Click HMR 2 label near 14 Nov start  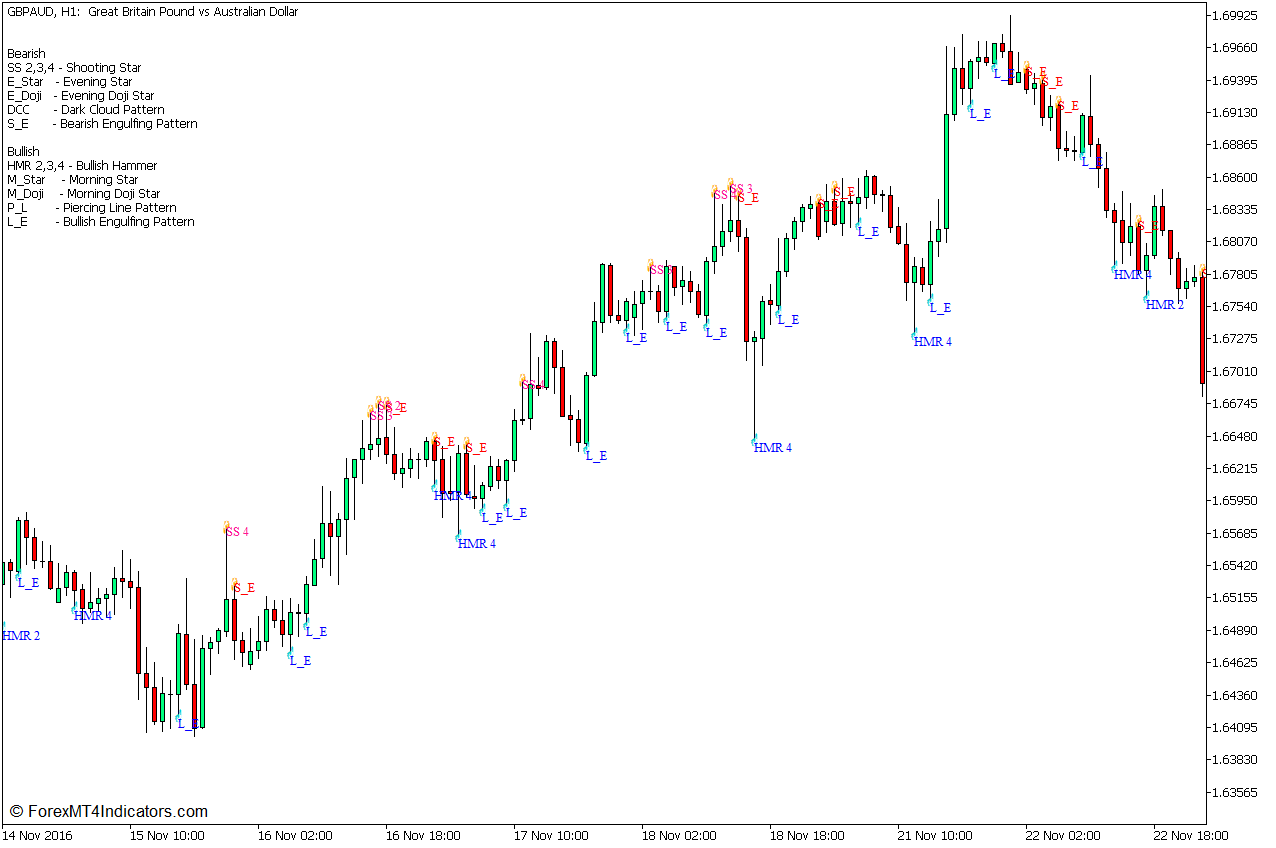pyautogui.click(x=21, y=636)
